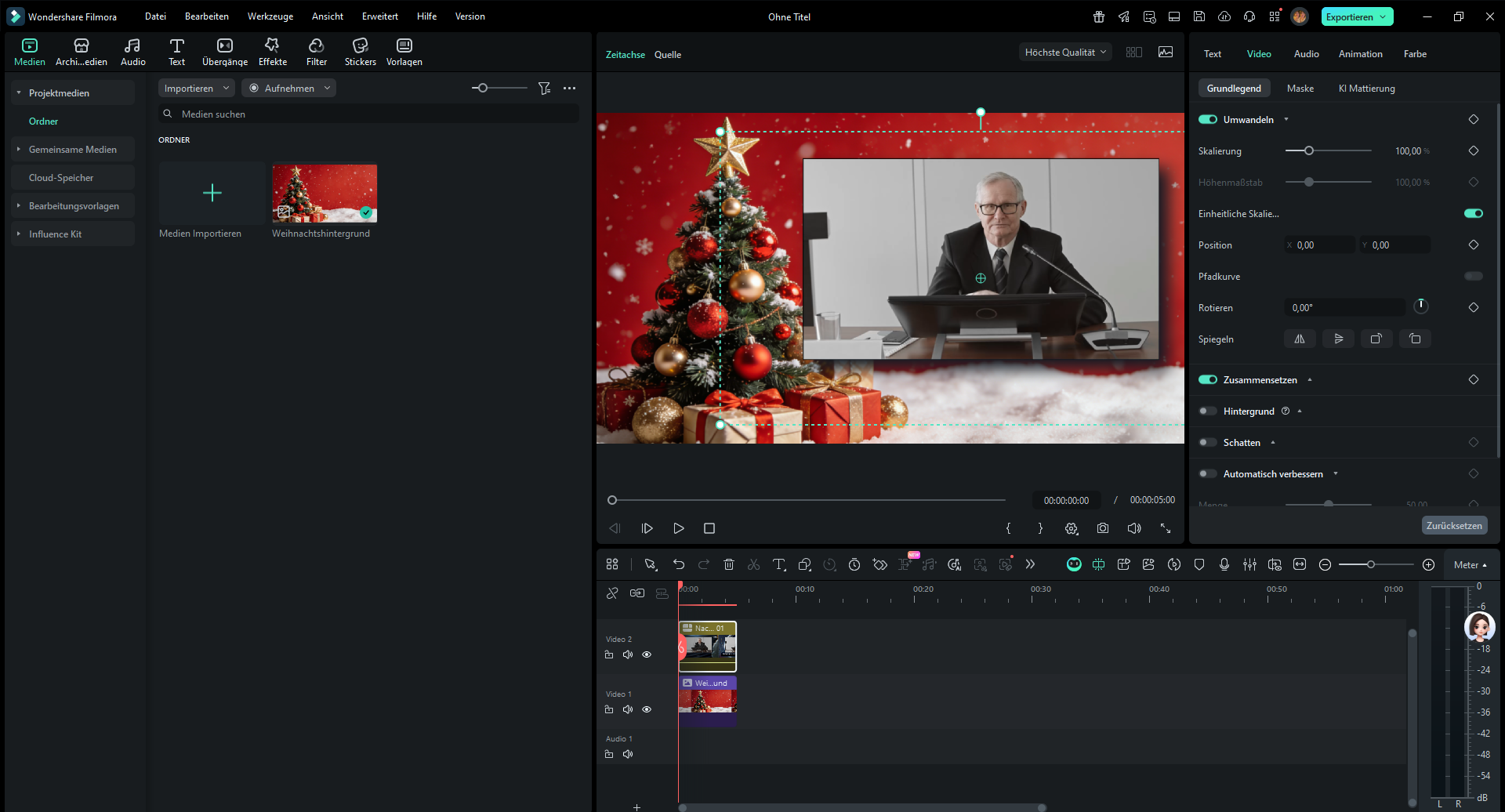This screenshot has height=812, width=1505.
Task: Switch to the Animation tab
Action: pos(1360,54)
